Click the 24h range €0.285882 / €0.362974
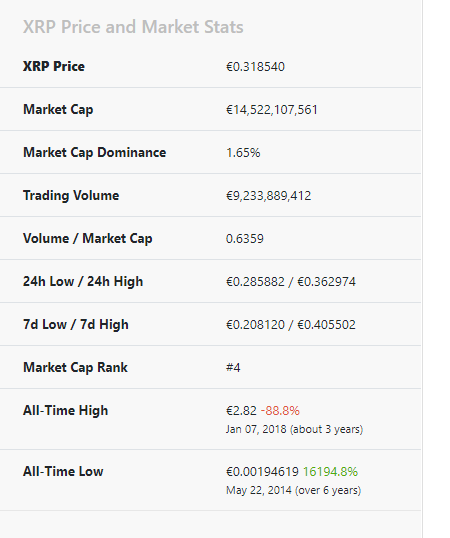Screen dimensions: 450x538 pos(291,282)
